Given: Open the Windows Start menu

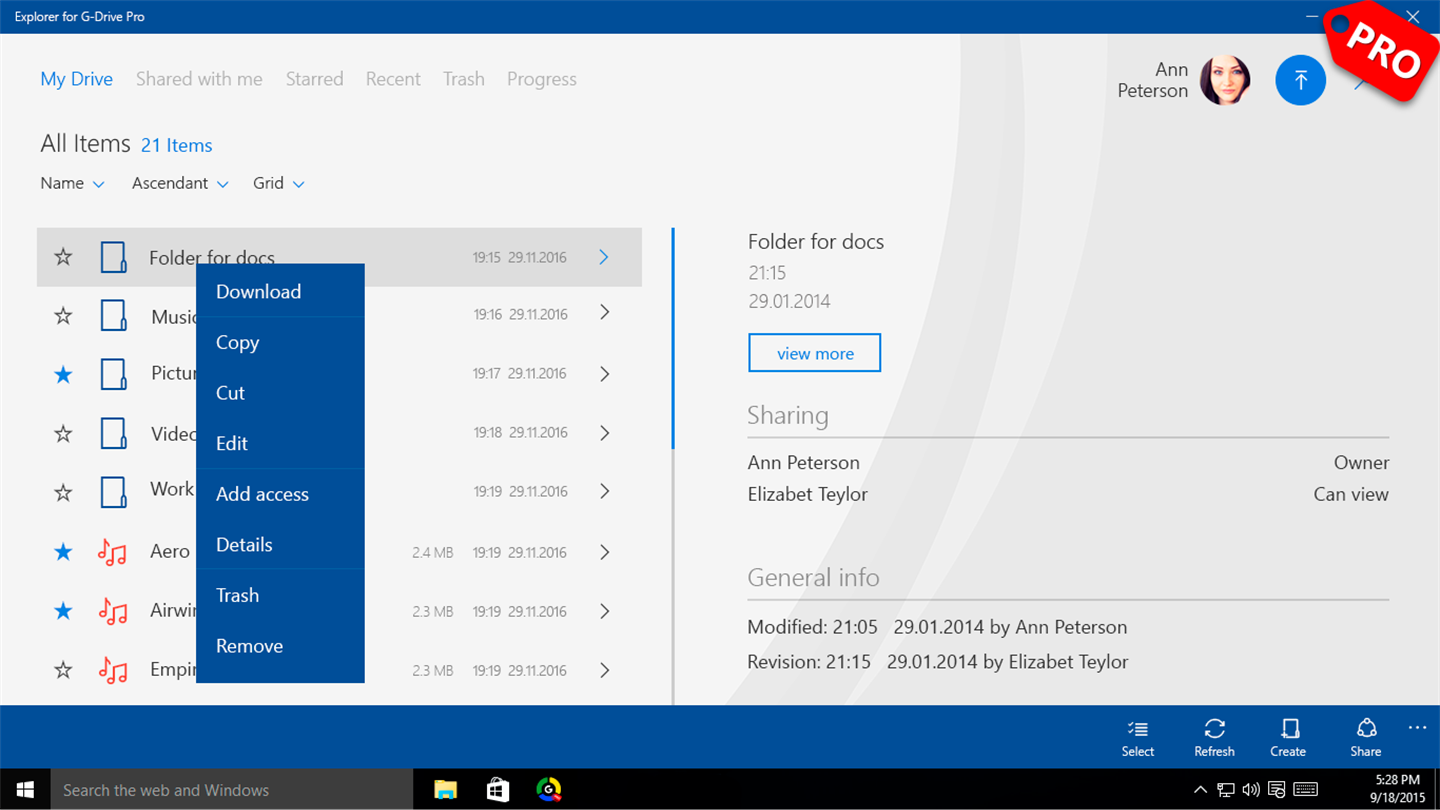Looking at the screenshot, I should [25, 790].
